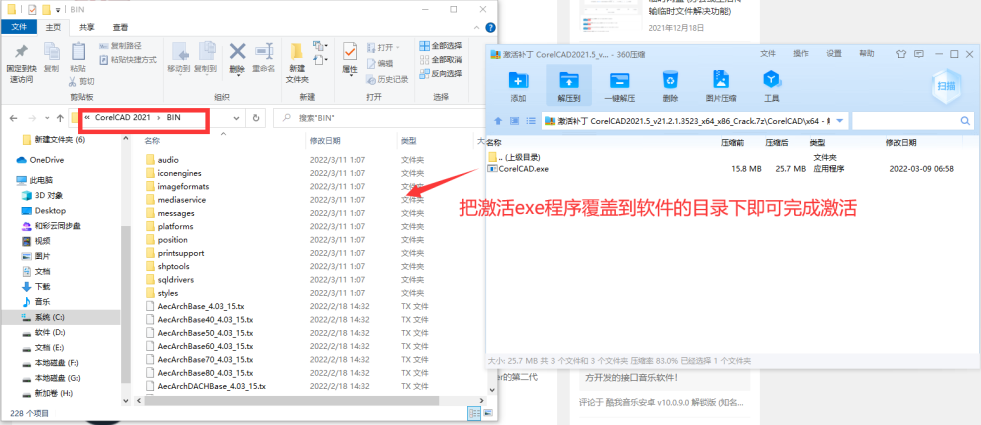Click CorelCAD 2021 in the address breadcrumb
Viewport: 981px width, 425px height.
(125, 118)
